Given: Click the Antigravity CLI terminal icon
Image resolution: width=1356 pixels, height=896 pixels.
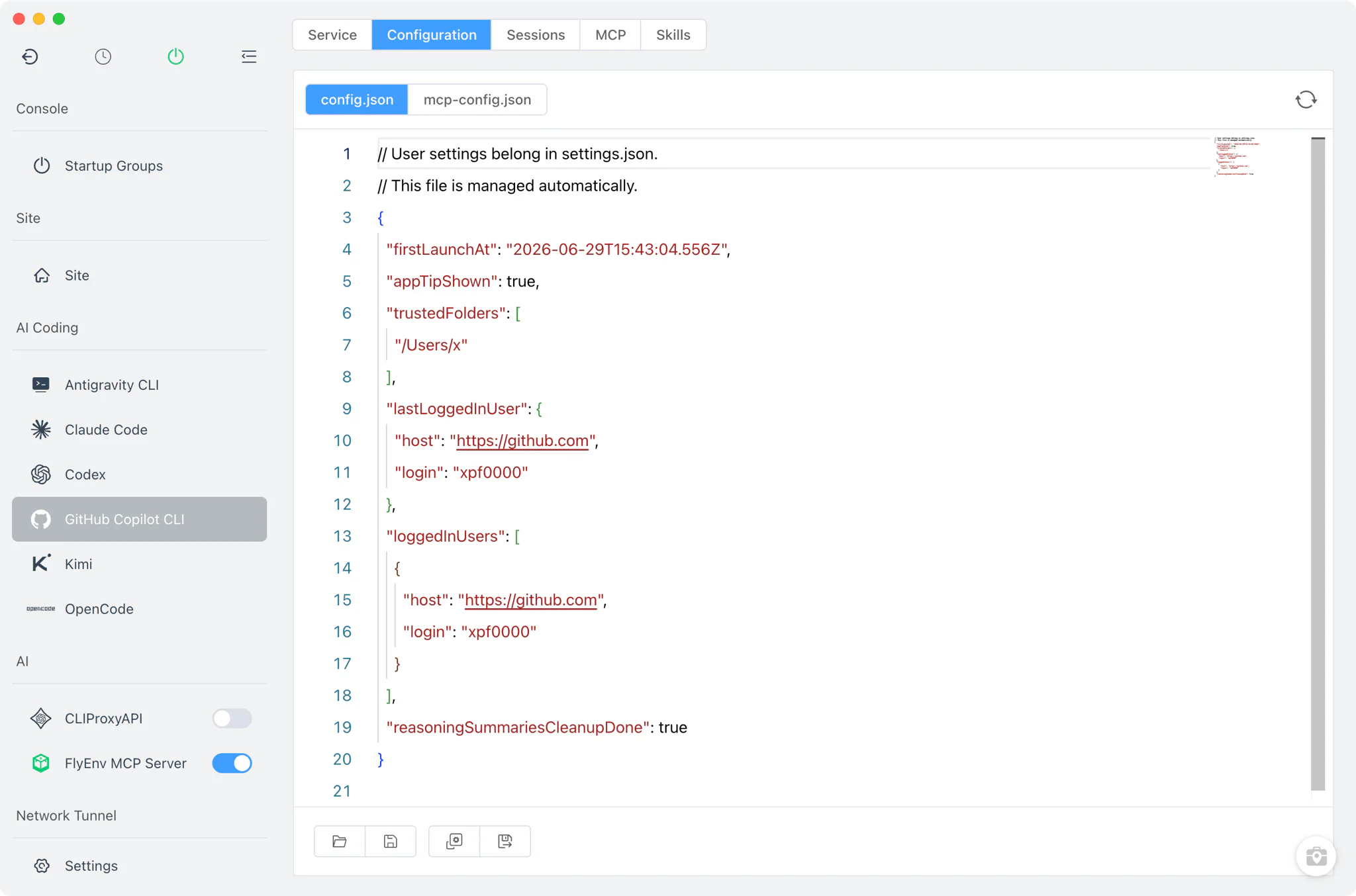Looking at the screenshot, I should click(x=41, y=384).
